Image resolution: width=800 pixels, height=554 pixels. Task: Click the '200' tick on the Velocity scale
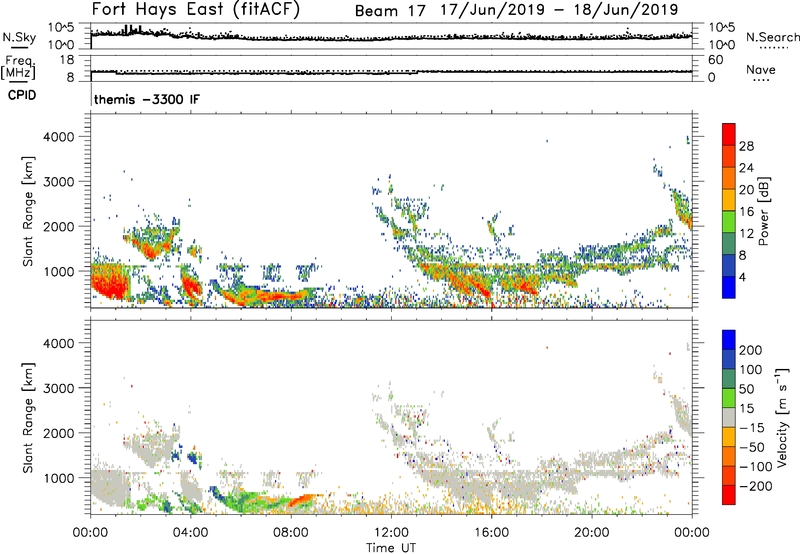[x=751, y=350]
